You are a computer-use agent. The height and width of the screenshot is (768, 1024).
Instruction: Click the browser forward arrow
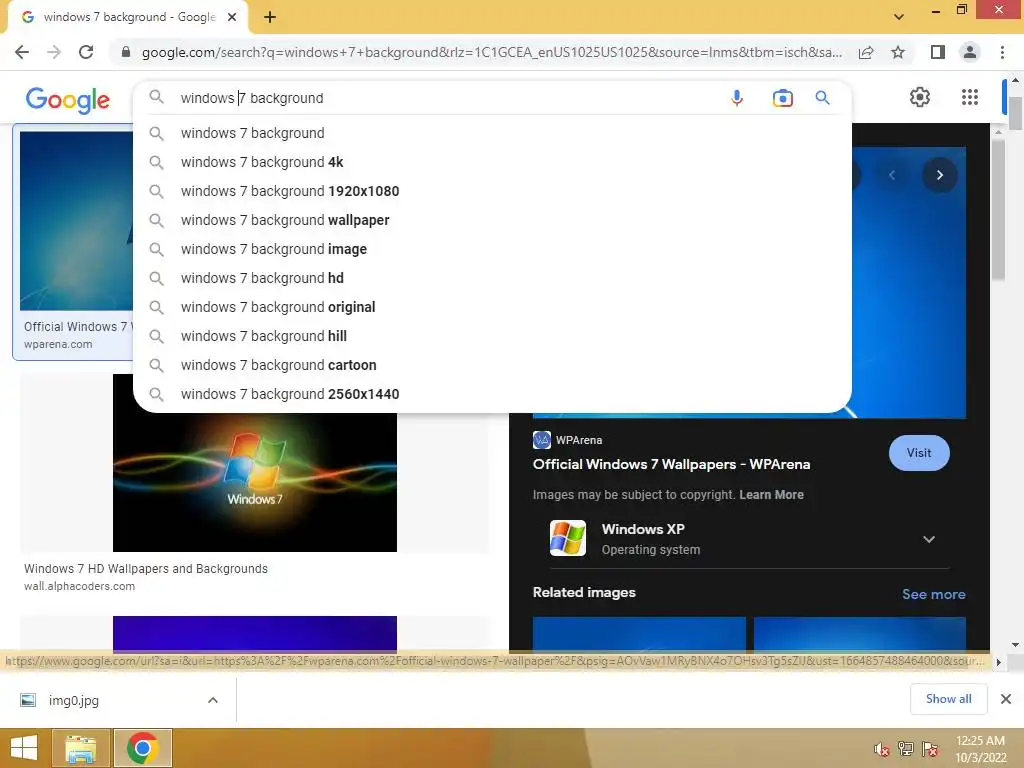click(x=54, y=52)
